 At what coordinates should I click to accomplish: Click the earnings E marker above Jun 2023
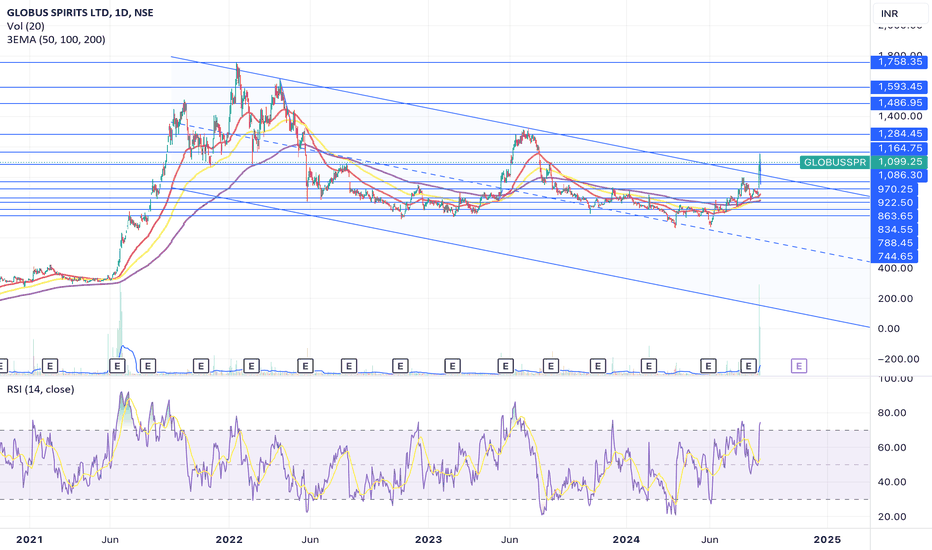[x=505, y=366]
